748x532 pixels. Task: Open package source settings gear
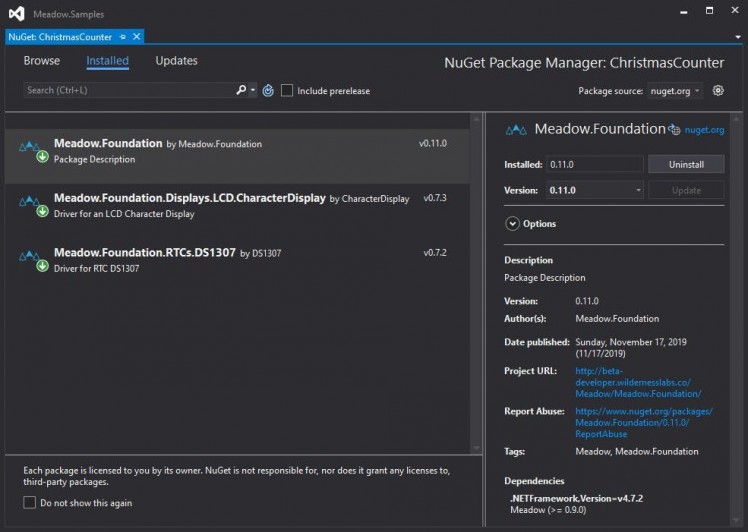pyautogui.click(x=718, y=90)
